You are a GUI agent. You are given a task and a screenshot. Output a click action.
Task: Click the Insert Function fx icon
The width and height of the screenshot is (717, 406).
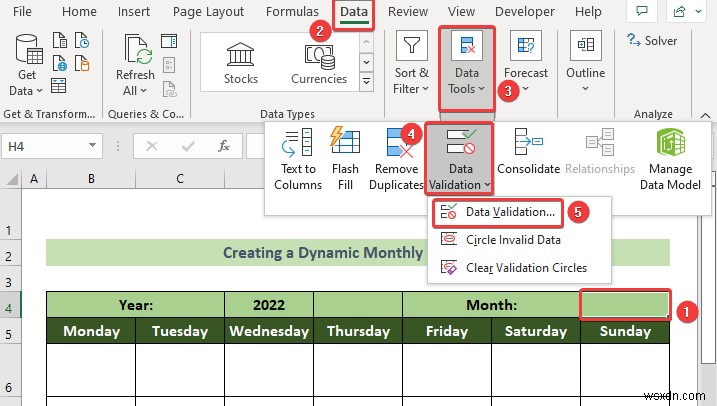224,146
